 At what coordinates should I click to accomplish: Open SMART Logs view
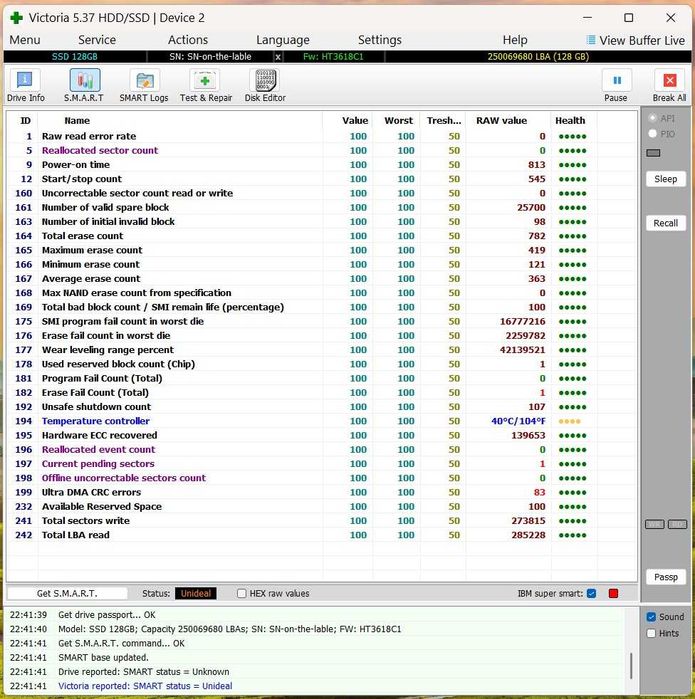coord(144,86)
